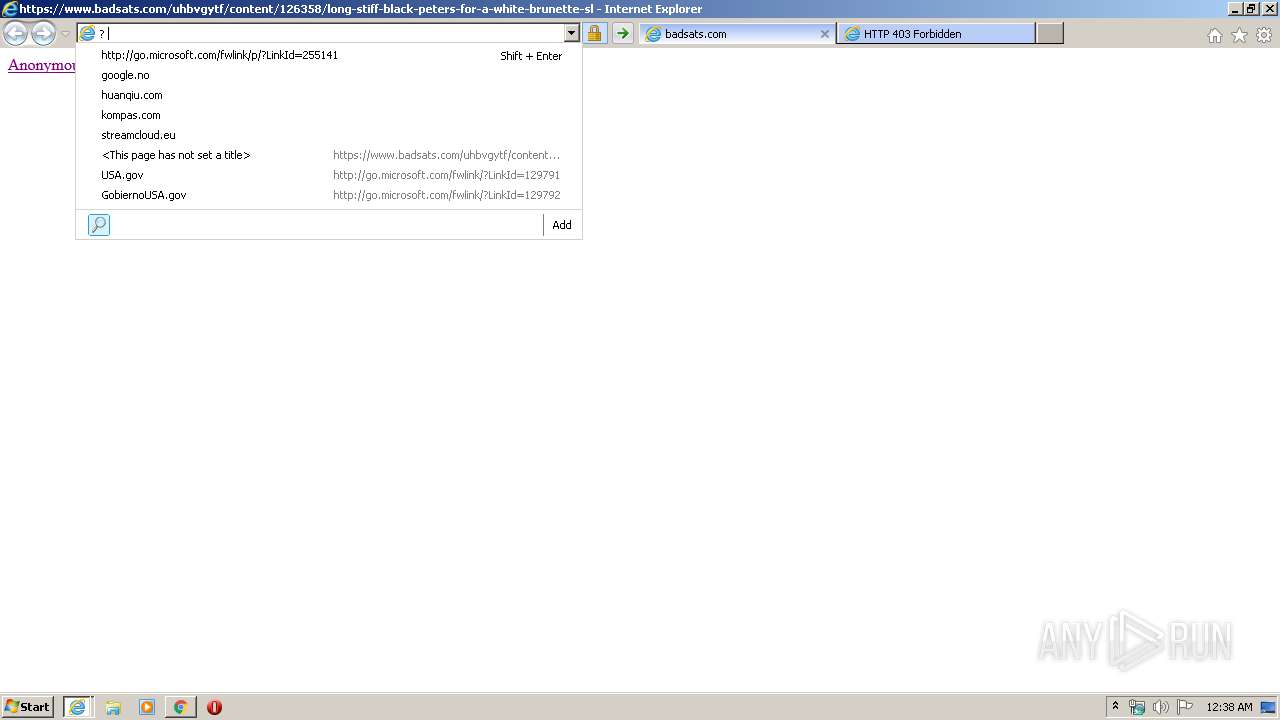Open Windows Explorer folder taskbar icon
1280x720 pixels.
[x=113, y=707]
